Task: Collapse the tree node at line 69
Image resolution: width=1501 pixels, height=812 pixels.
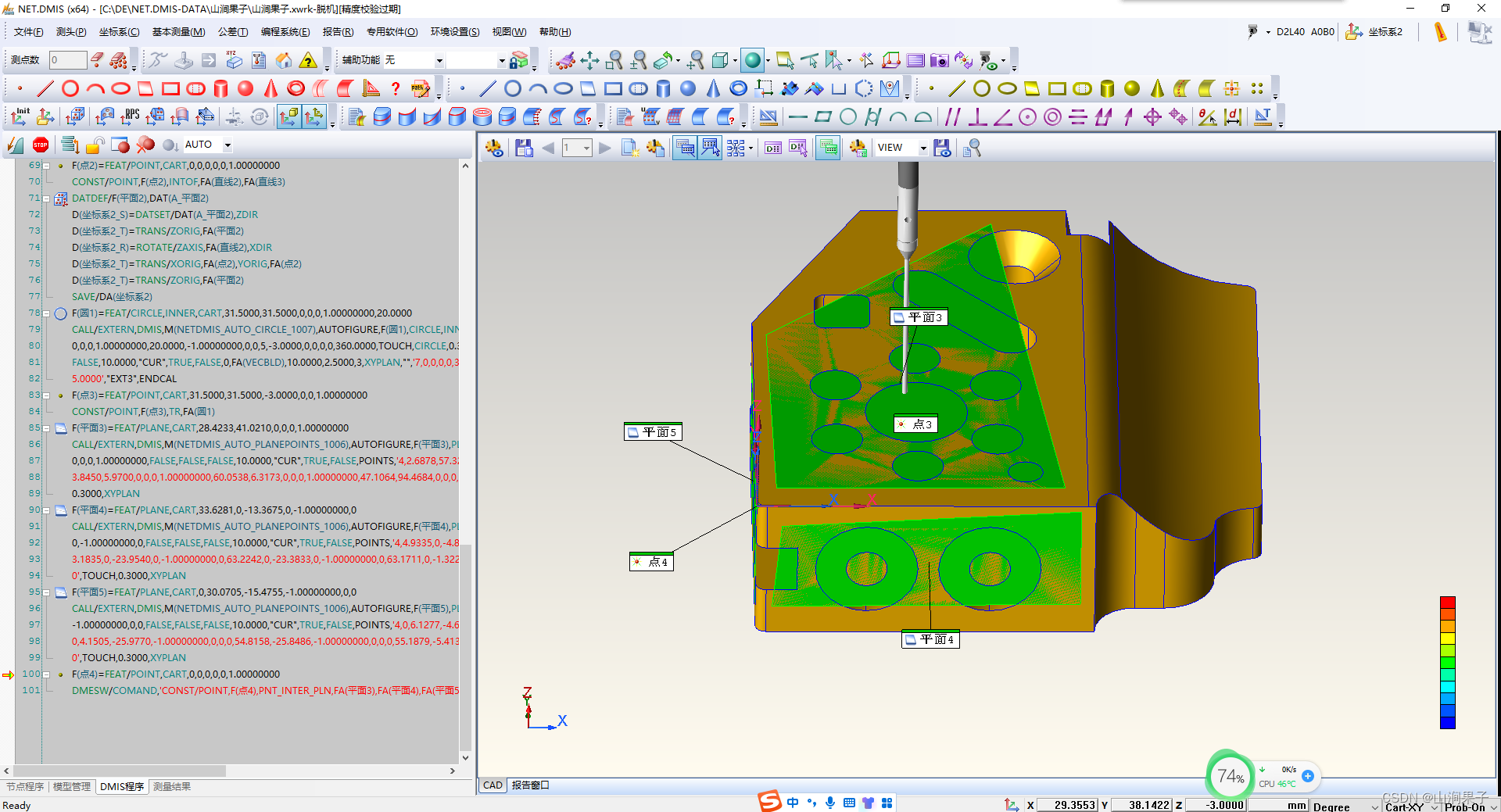Action: 46,166
